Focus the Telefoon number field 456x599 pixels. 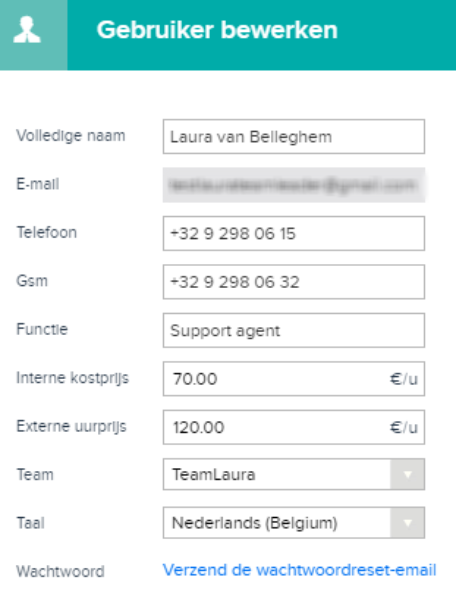pyautogui.click(x=294, y=233)
